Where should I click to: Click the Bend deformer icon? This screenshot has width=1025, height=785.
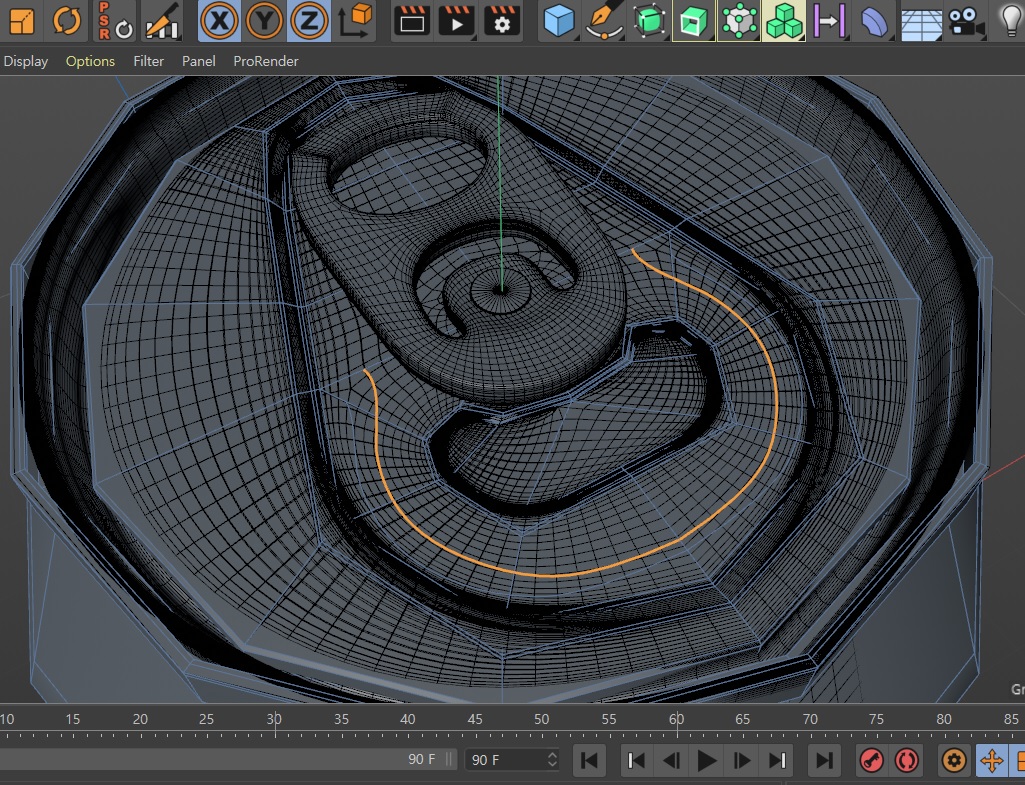(874, 20)
